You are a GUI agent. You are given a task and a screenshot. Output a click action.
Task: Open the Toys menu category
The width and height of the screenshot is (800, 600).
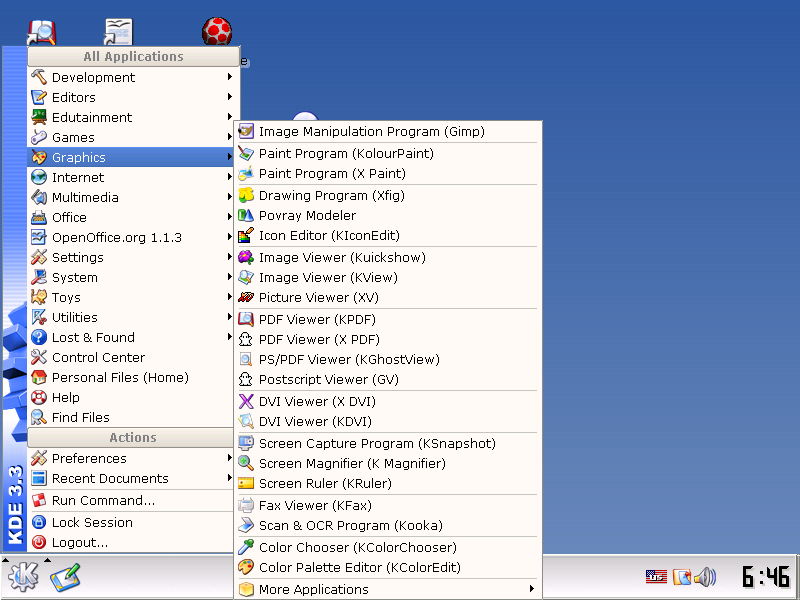[x=131, y=297]
